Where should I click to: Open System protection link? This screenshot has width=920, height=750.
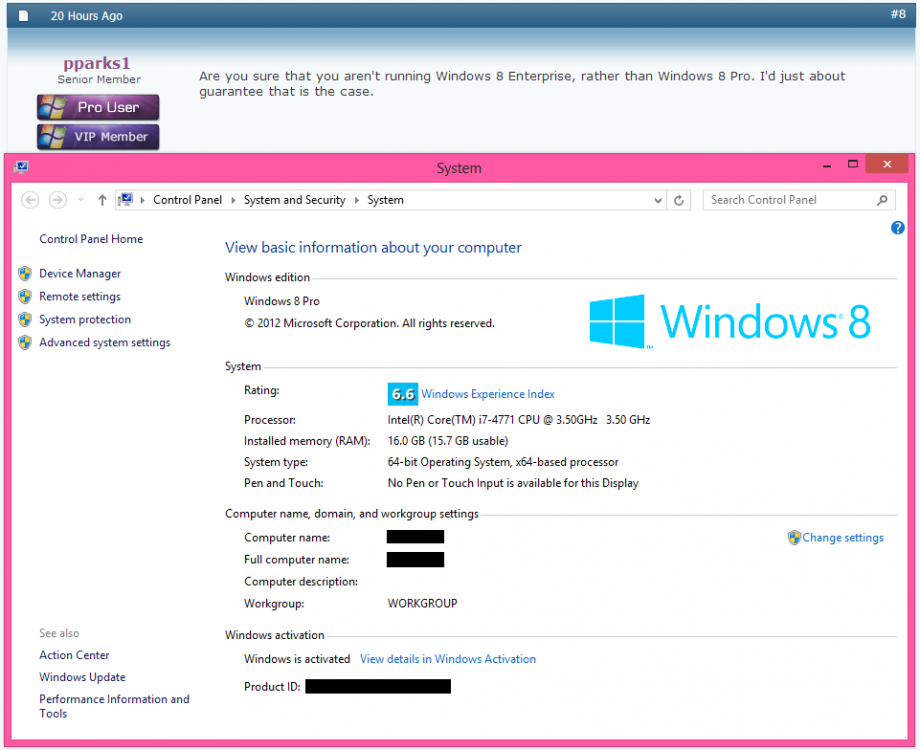pyautogui.click(x=85, y=319)
